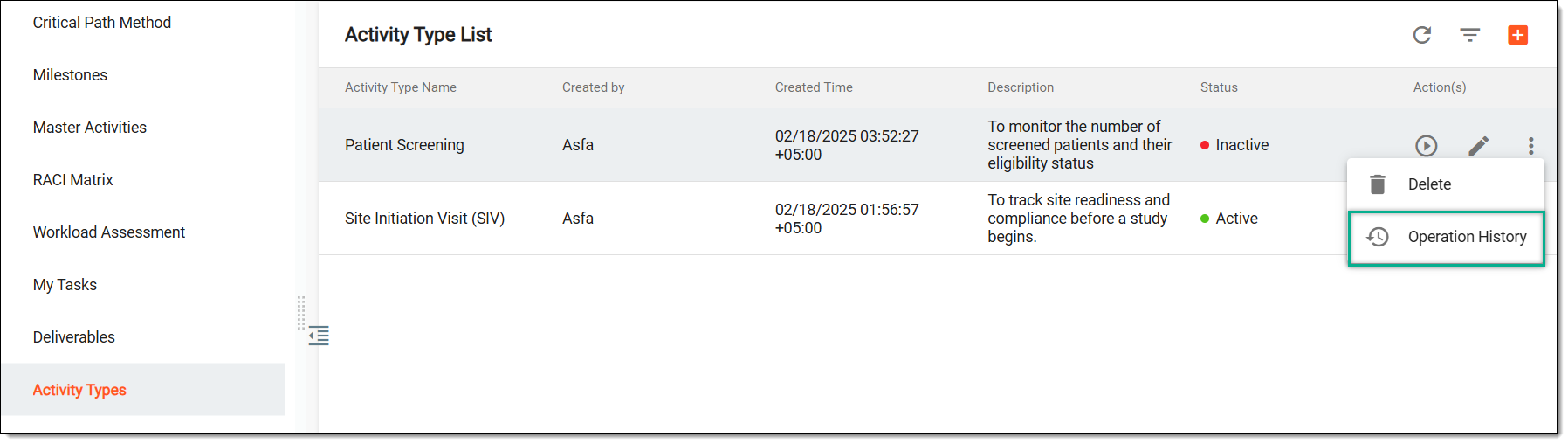This screenshot has height=444, width=1568.
Task: Sort by Activity Type Name column
Action: (401, 87)
